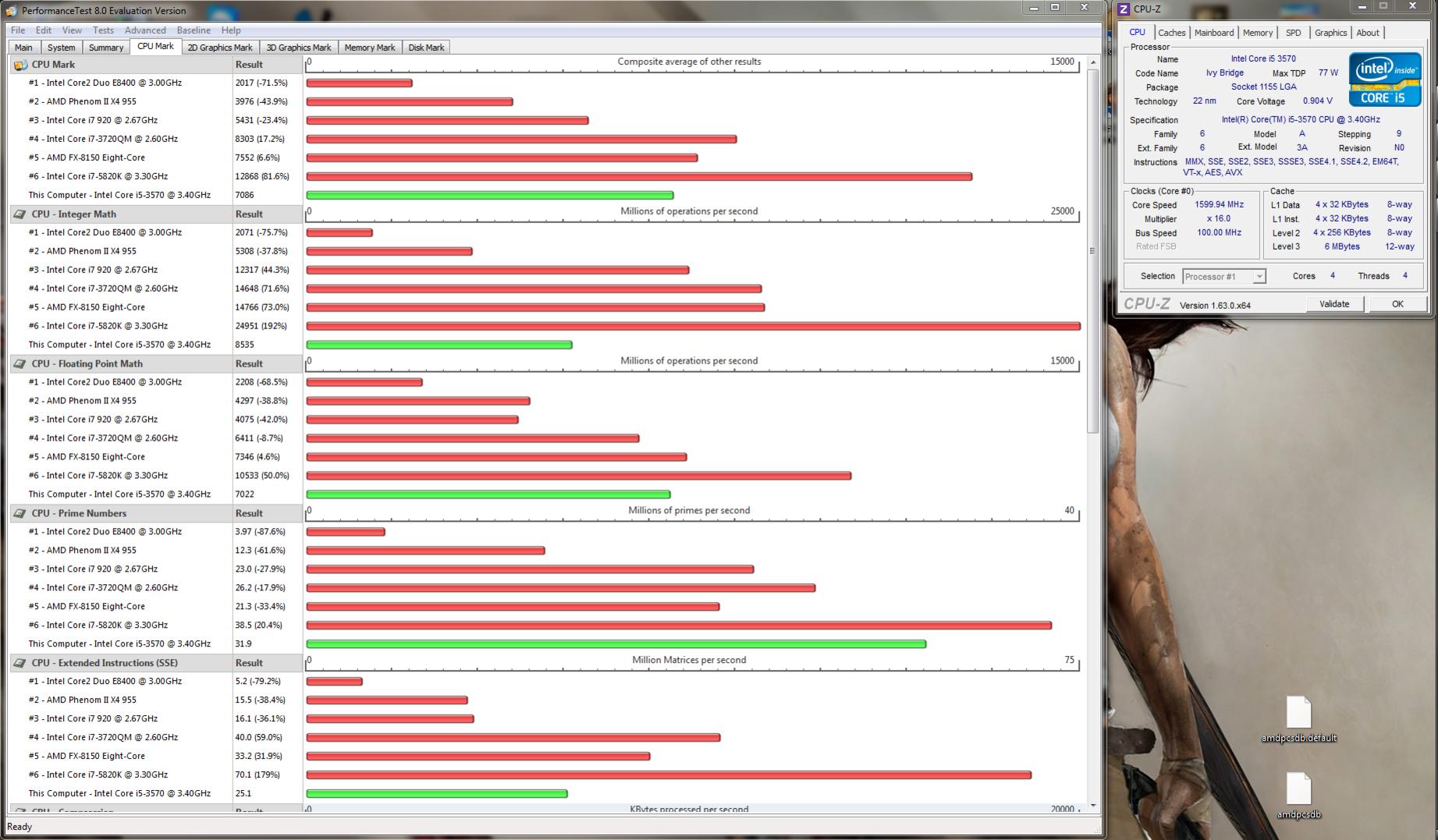Image resolution: width=1438 pixels, height=840 pixels.
Task: Click the green This Computer Prime Numbers bar
Action: click(x=616, y=644)
